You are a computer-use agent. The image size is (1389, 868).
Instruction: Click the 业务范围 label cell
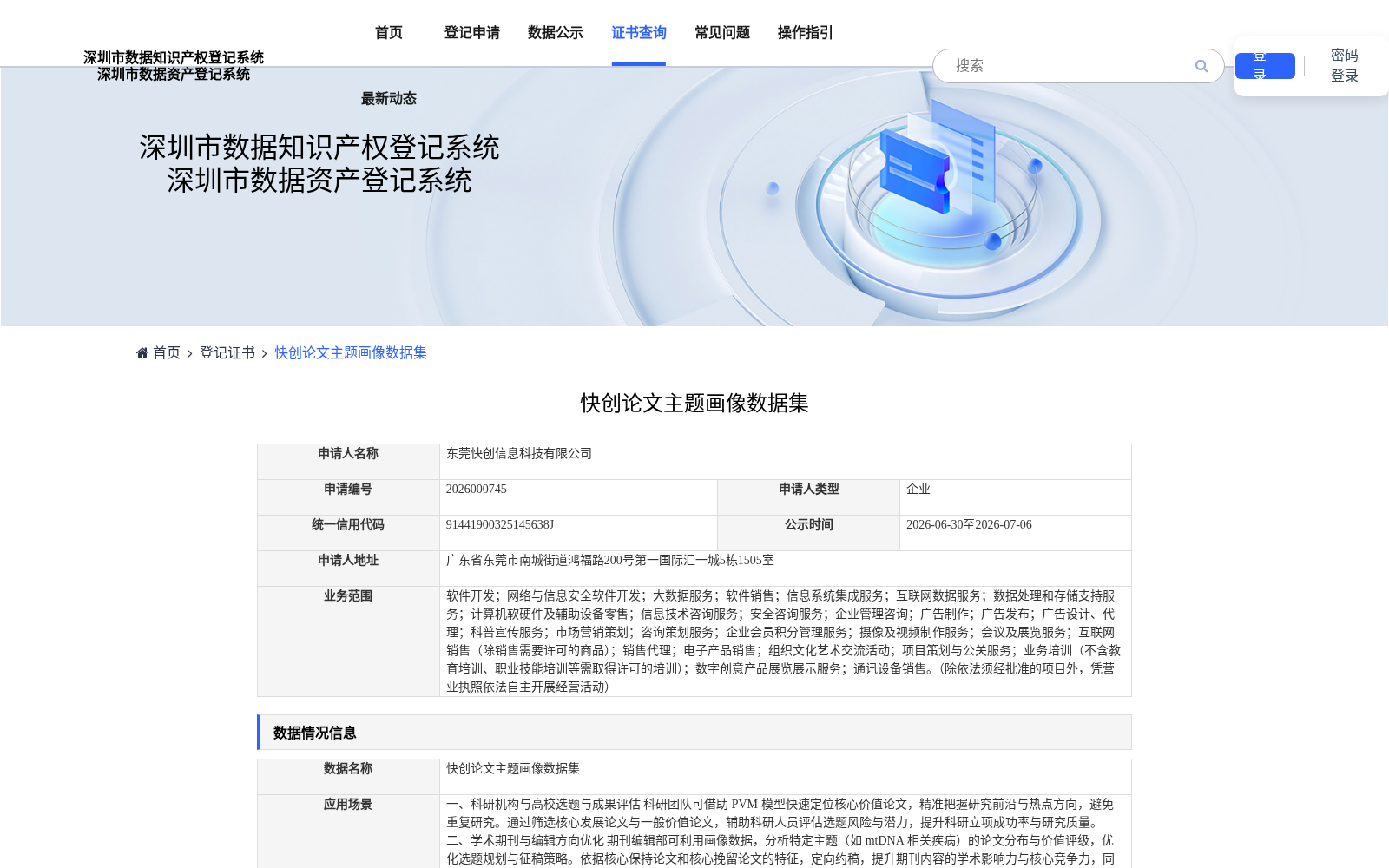tap(348, 641)
